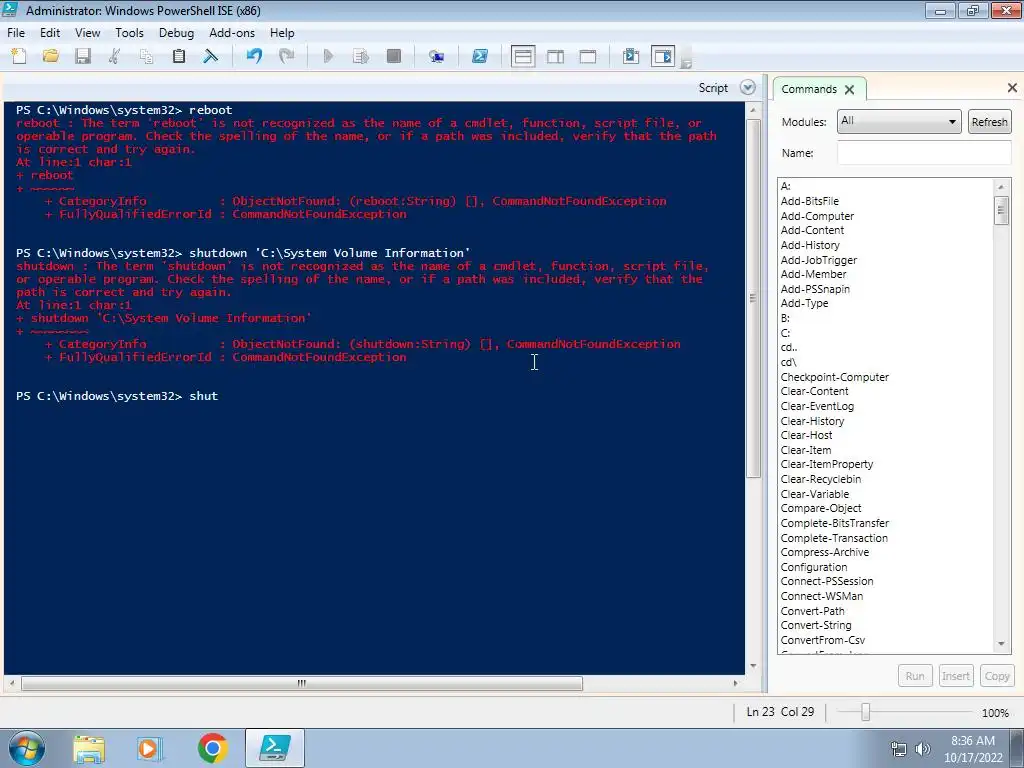
Task: Select Add-Computer in command list
Action: click(x=817, y=216)
